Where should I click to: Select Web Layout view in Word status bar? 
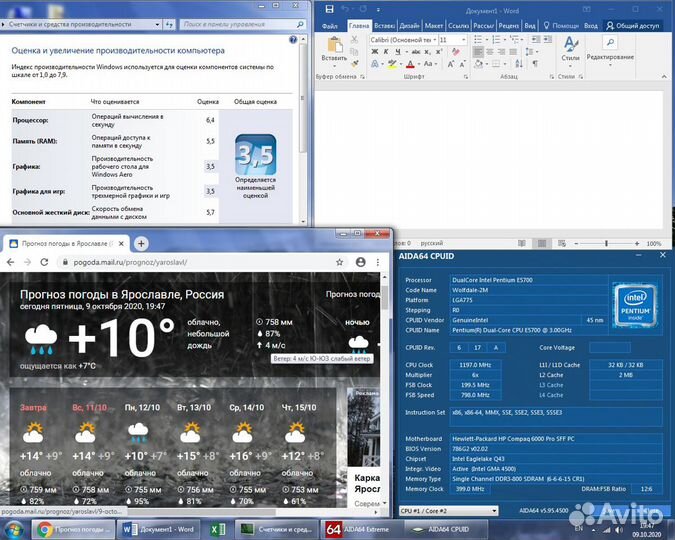pyautogui.click(x=562, y=243)
